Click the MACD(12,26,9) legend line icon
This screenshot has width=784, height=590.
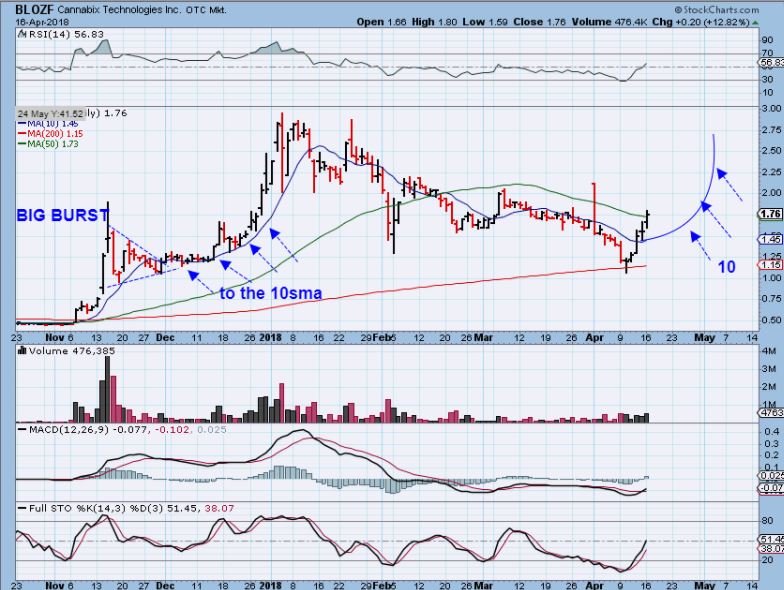pyautogui.click(x=22, y=430)
